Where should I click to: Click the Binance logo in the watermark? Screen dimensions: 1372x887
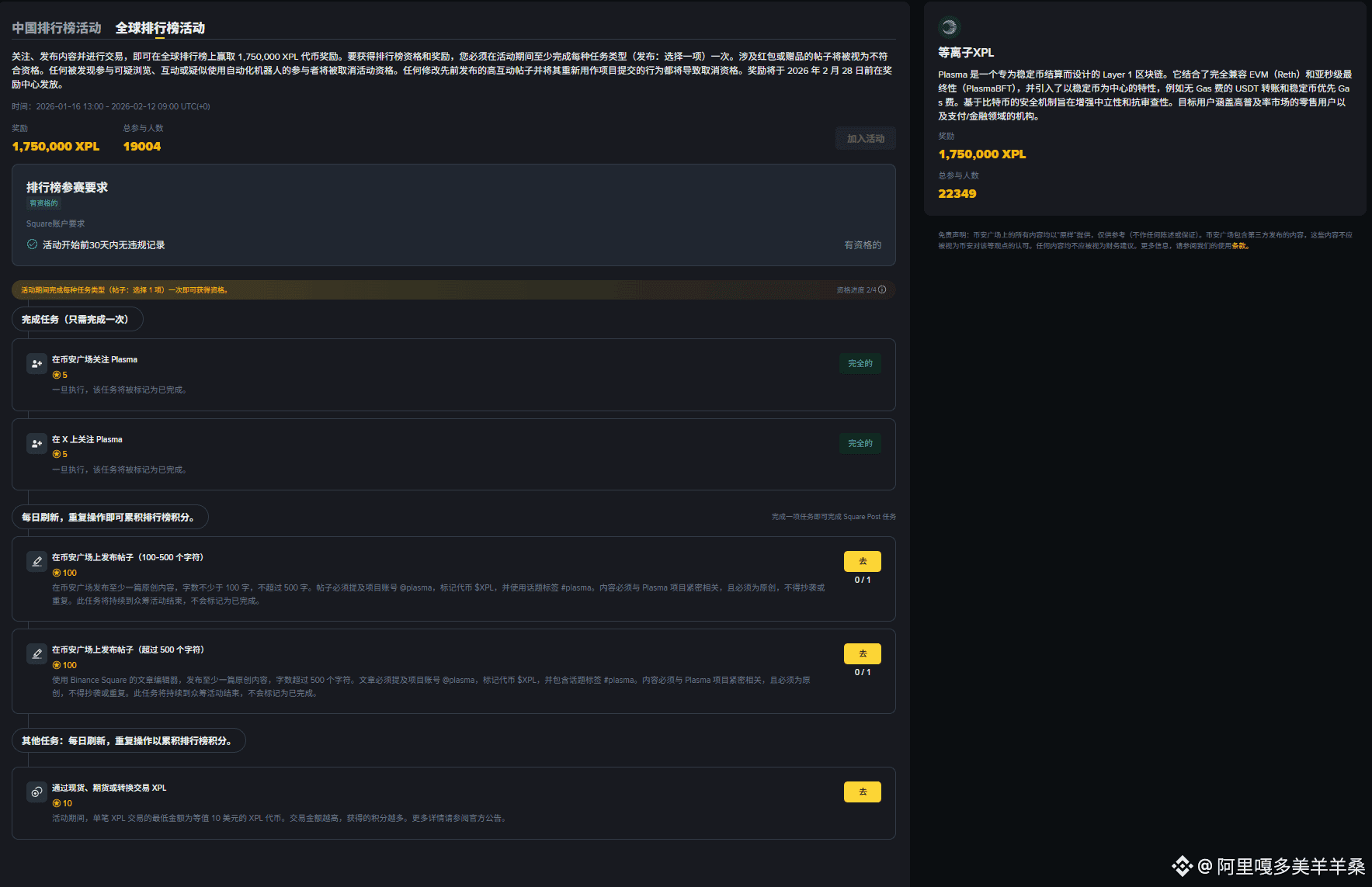click(1182, 866)
